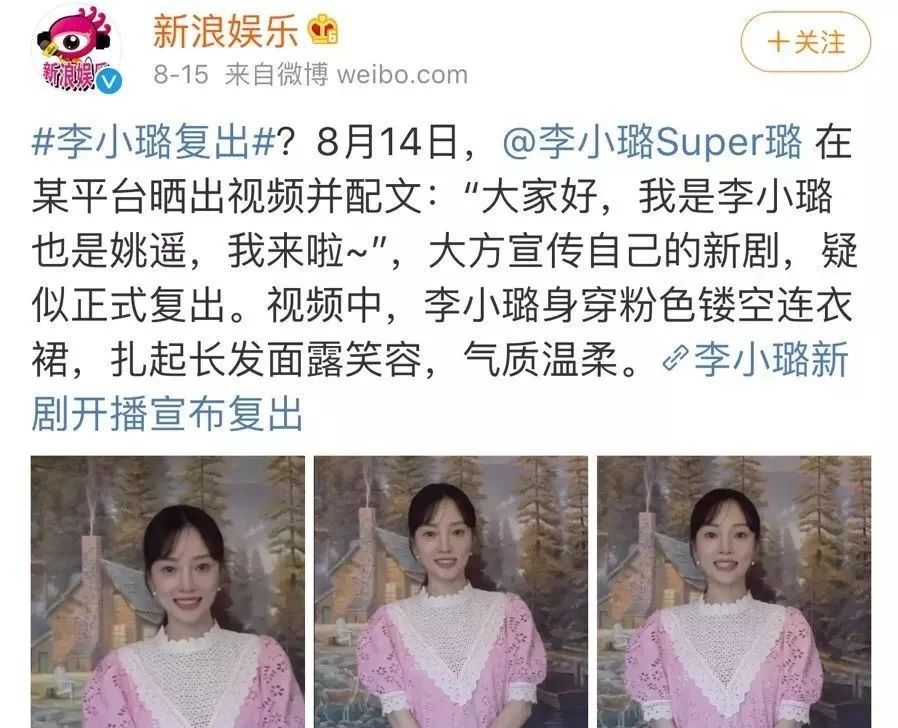Tap the plus sign in the follow button
The width and height of the screenshot is (898, 728).
click(778, 42)
